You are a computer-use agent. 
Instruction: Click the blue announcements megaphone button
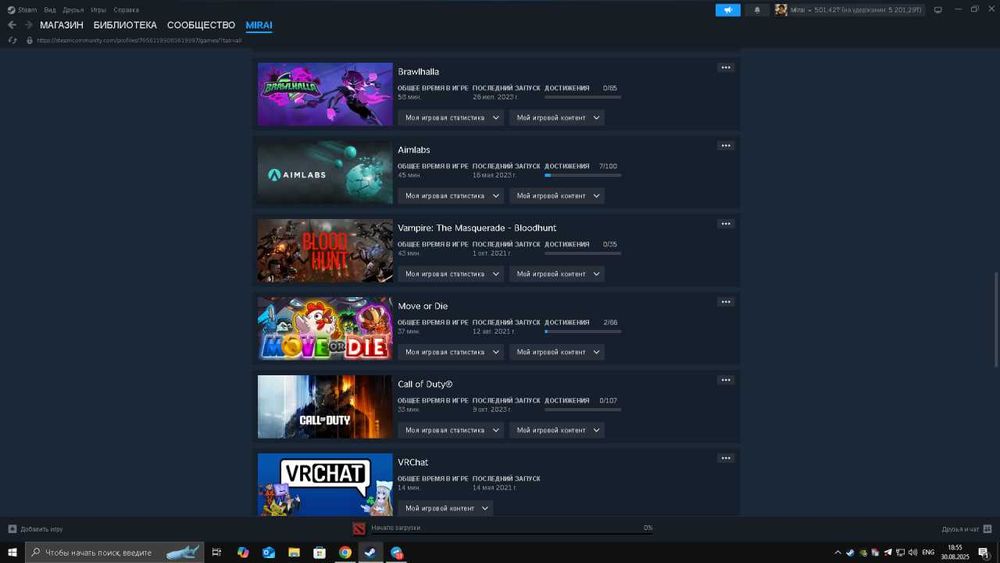click(728, 10)
